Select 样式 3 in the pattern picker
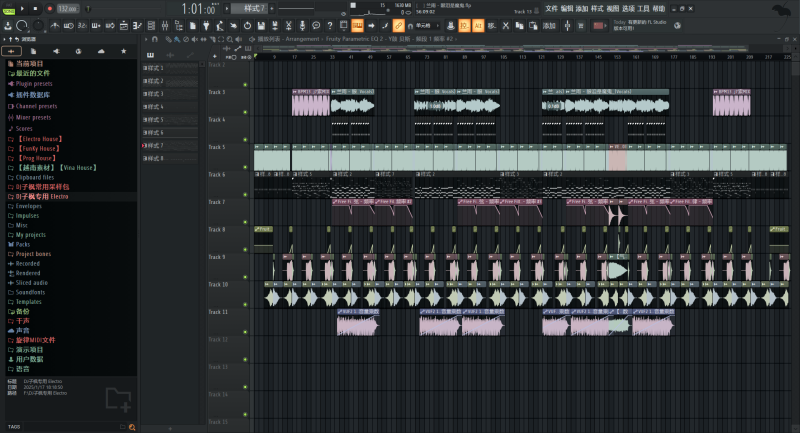The height and width of the screenshot is (433, 800). (x=154, y=93)
